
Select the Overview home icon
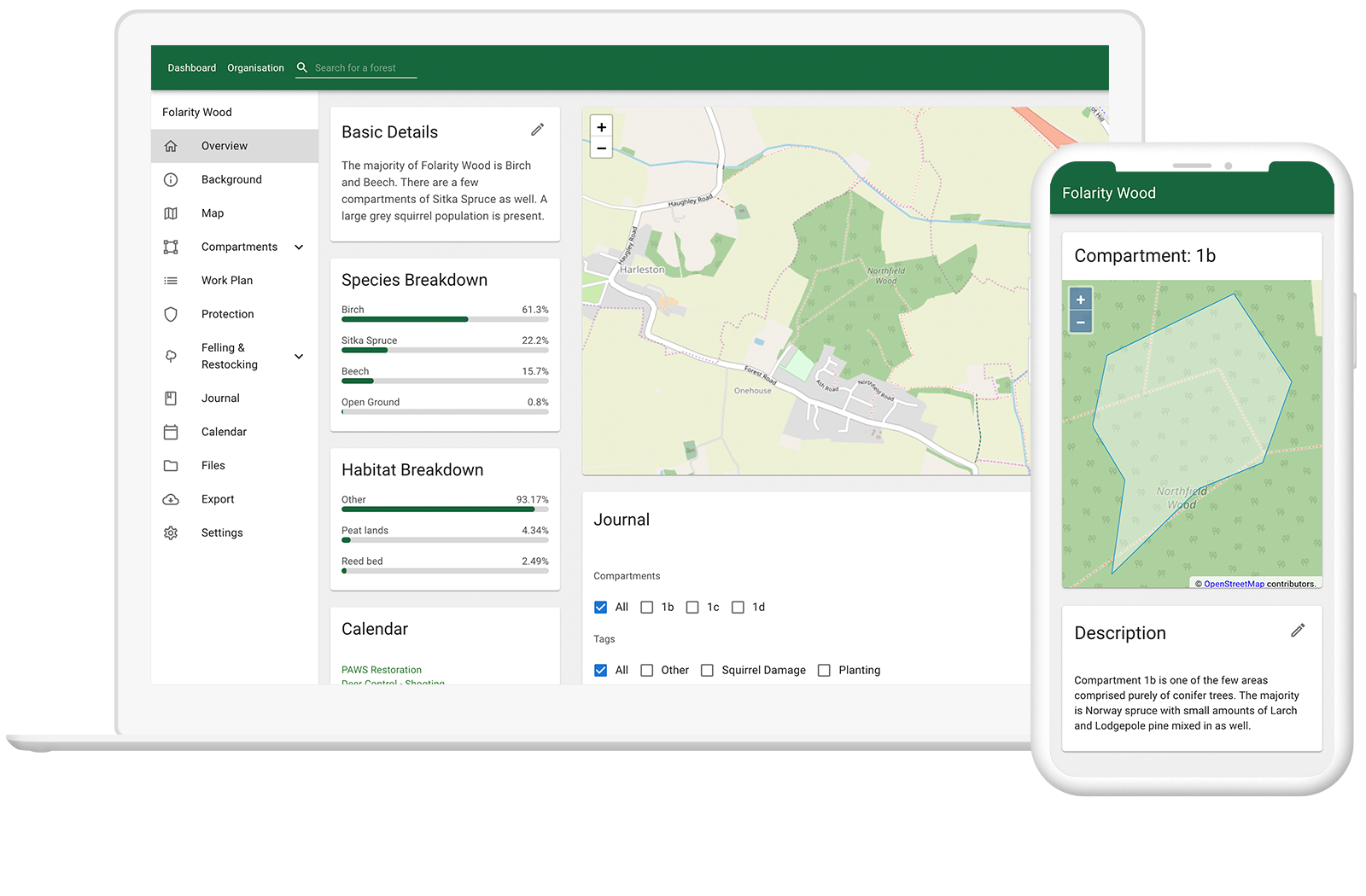(171, 145)
